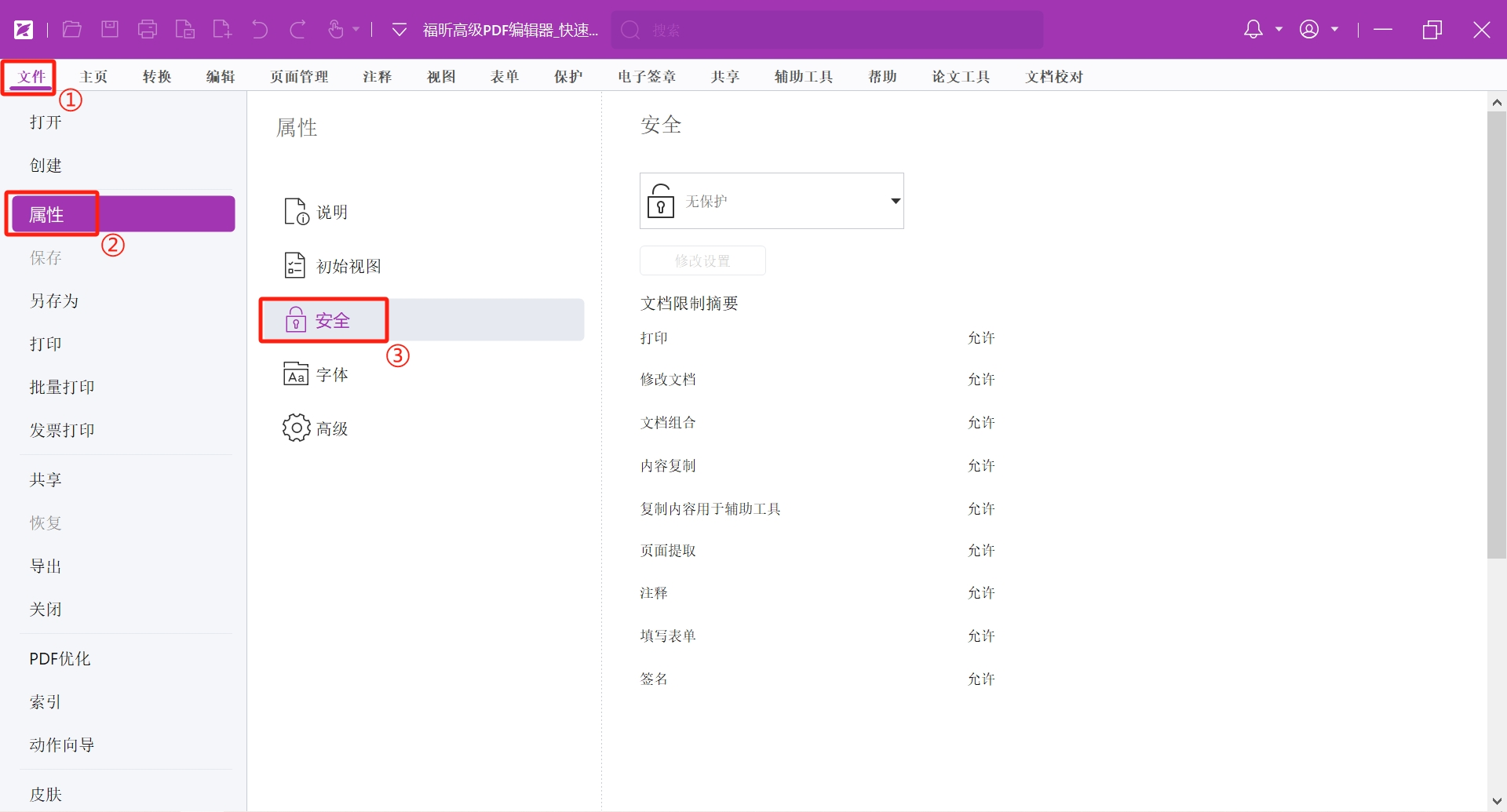Screen dimensions: 1507x812
Task: Open the 说明 properties section
Action: point(331,213)
